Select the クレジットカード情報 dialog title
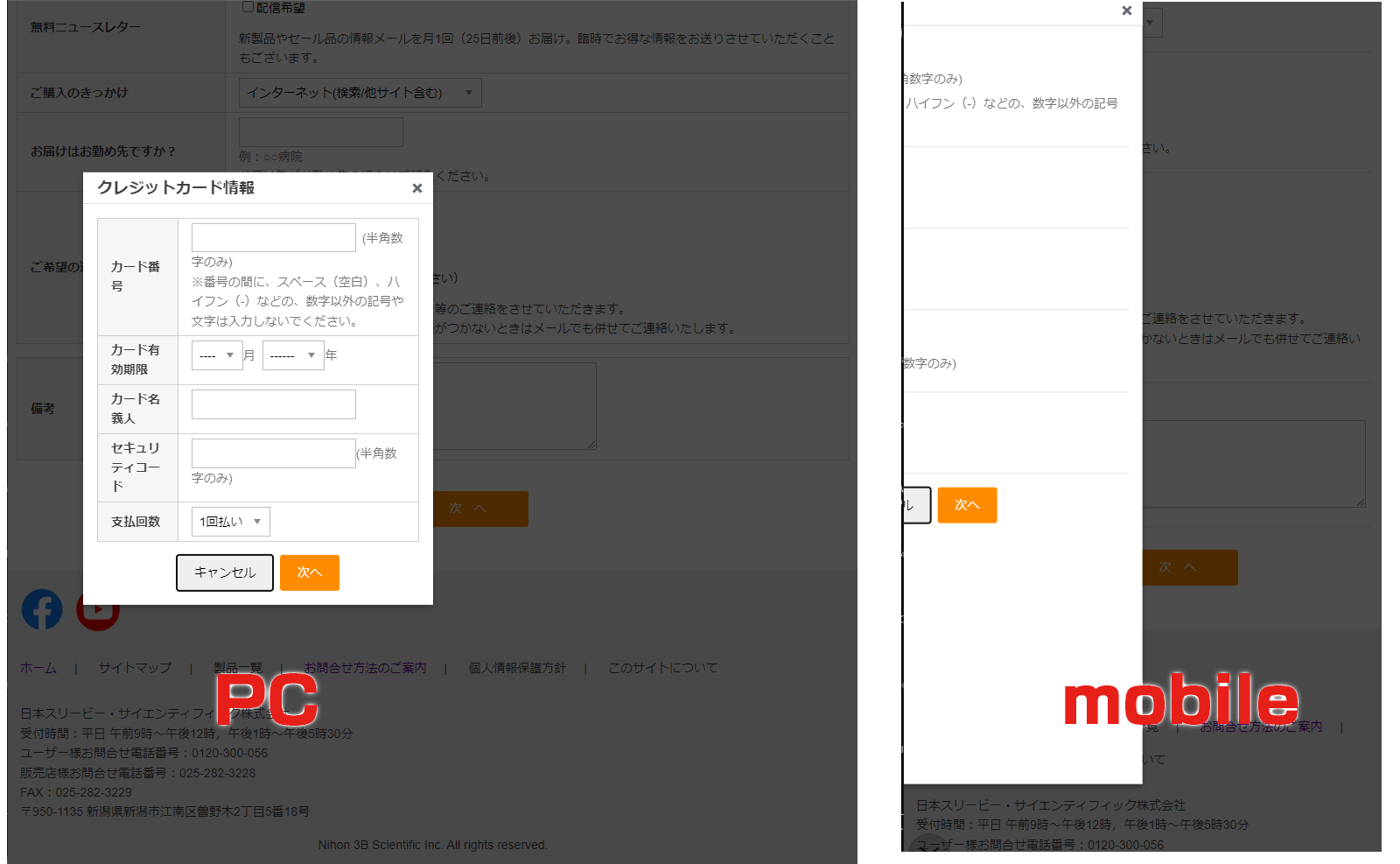Viewport: 1400px width, 864px height. click(176, 187)
